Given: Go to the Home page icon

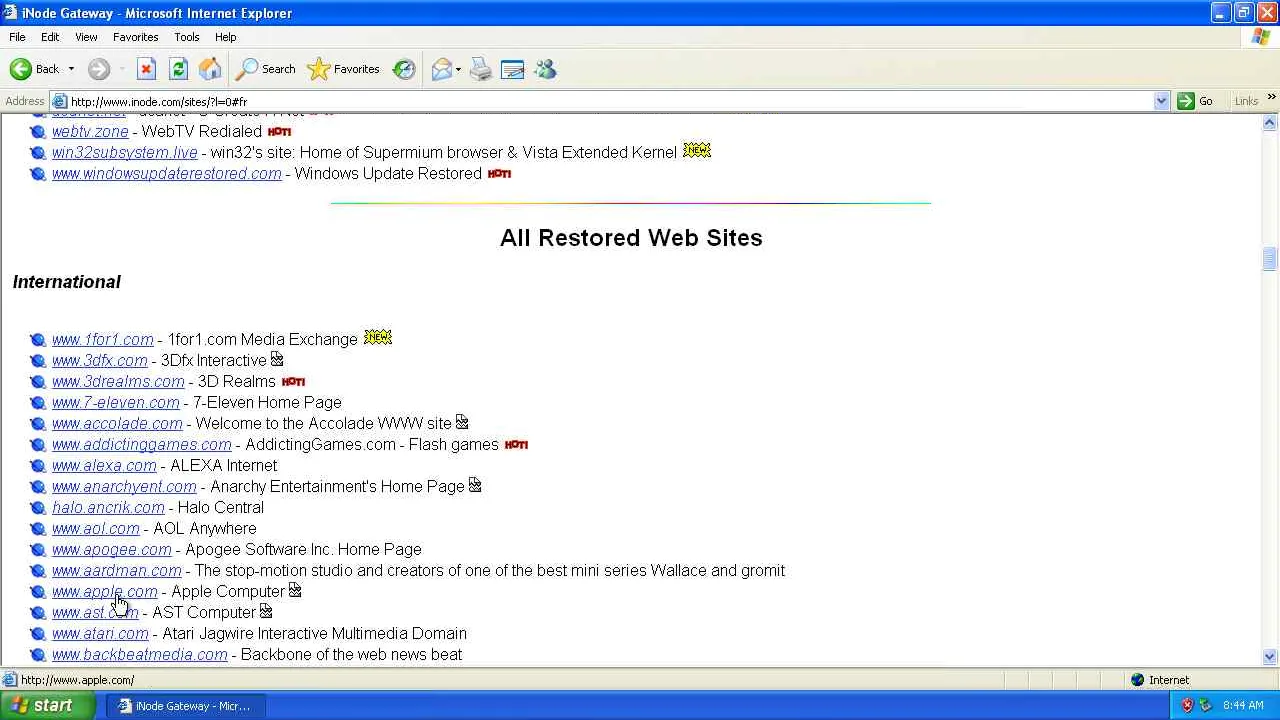Looking at the screenshot, I should pos(210,69).
